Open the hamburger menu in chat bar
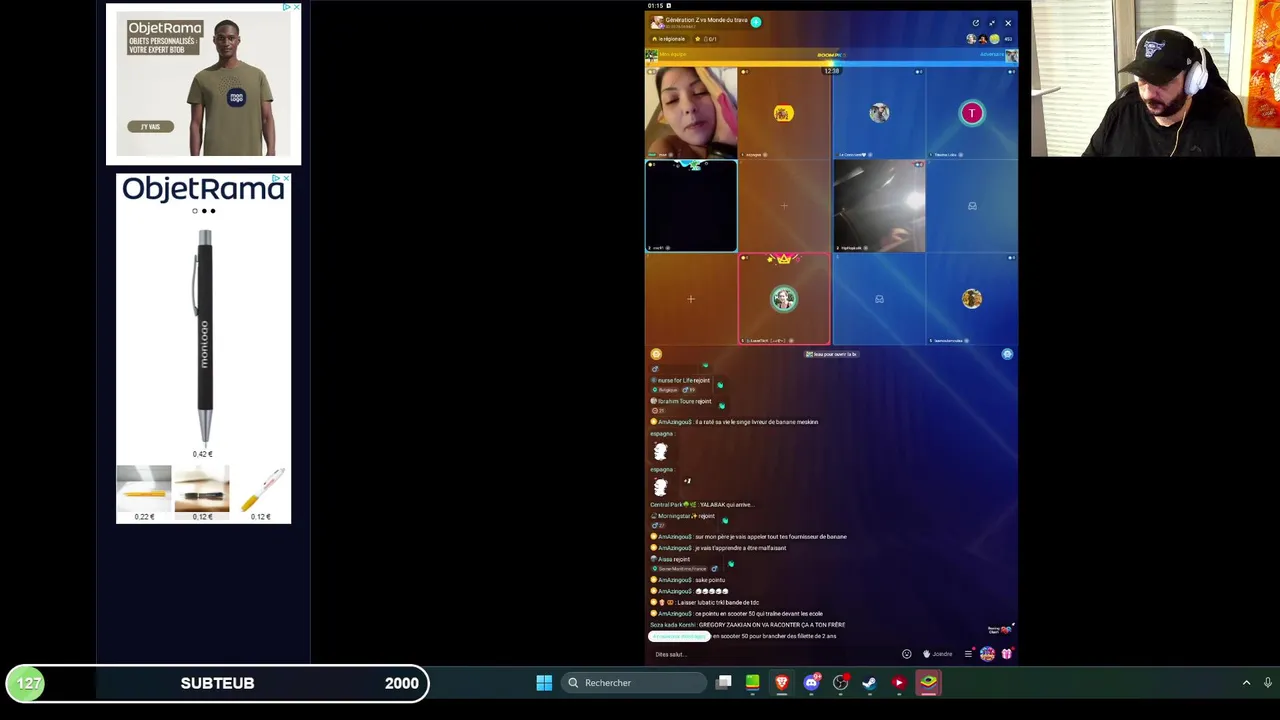 (x=968, y=654)
